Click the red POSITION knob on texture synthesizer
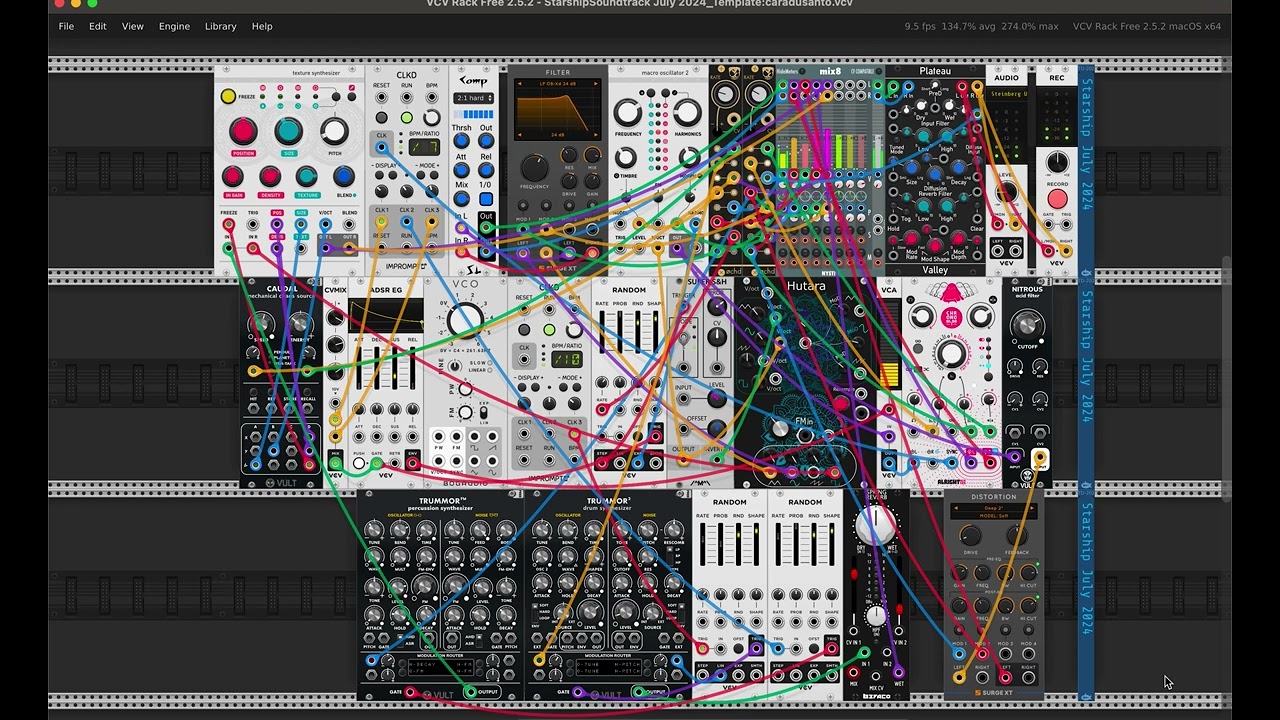1280x720 pixels. (x=243, y=131)
